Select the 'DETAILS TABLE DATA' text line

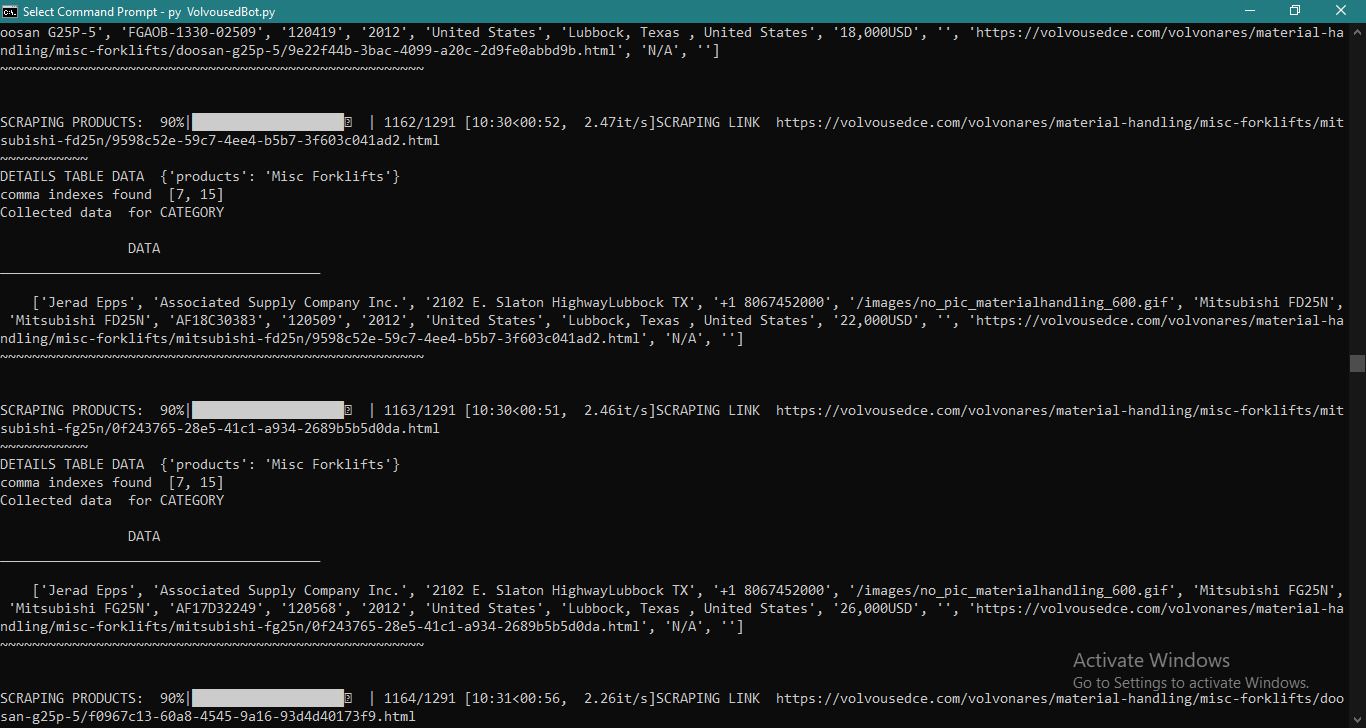click(x=75, y=175)
